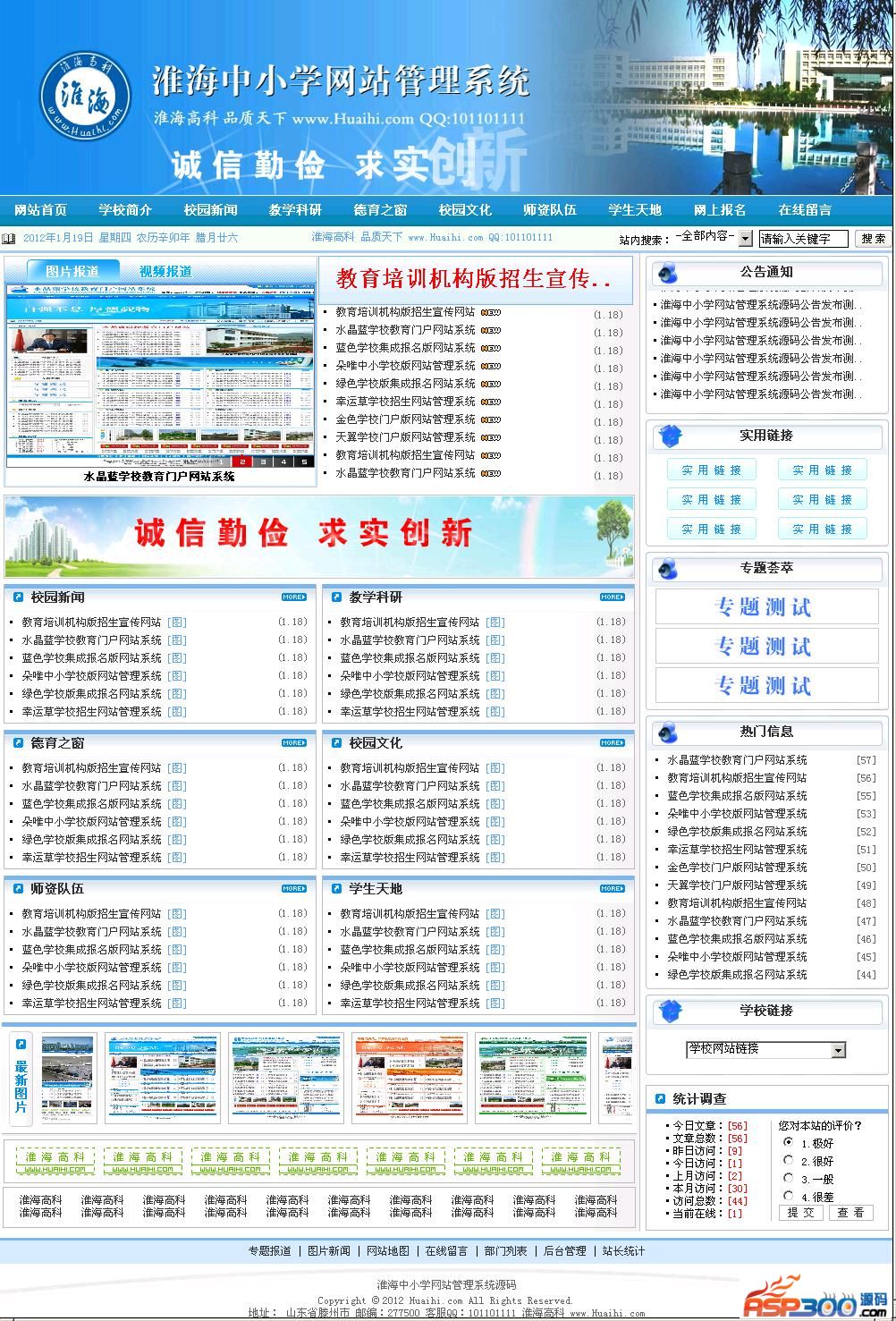
Task: Click the 搜索 search button
Action: pyautogui.click(x=874, y=238)
